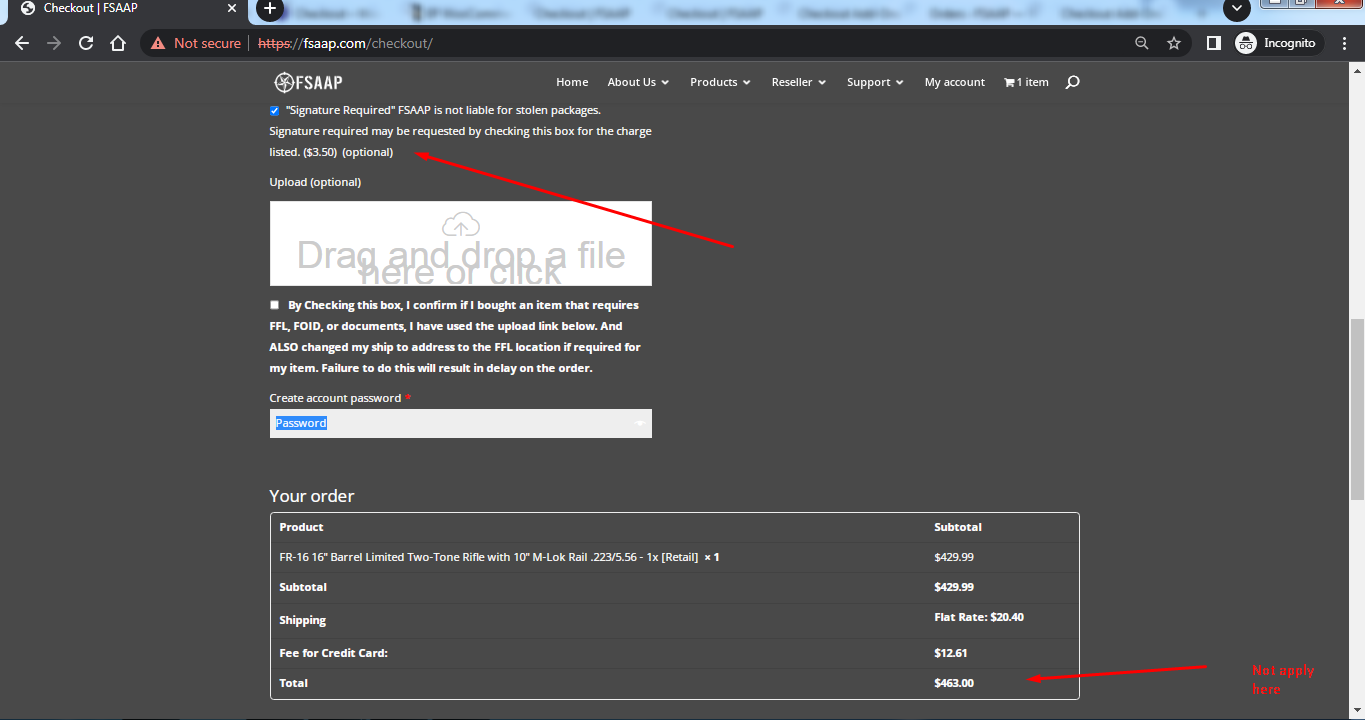Click the Not secure warning icon

click(158, 43)
